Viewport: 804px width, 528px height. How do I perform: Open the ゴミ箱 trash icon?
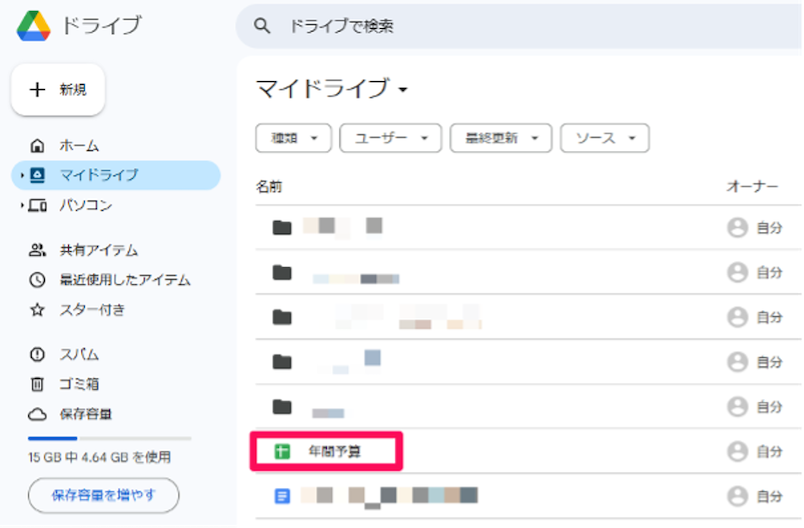click(38, 384)
